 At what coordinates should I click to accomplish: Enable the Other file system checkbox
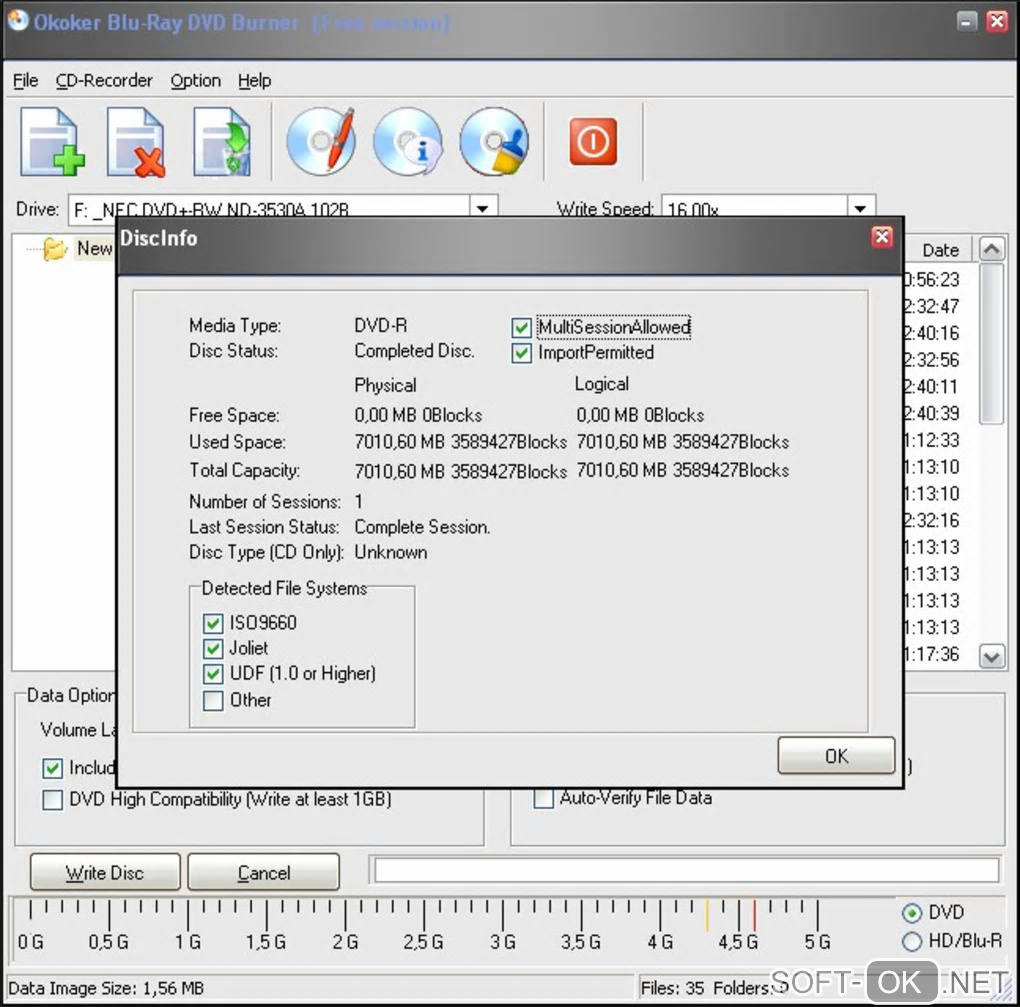tap(213, 700)
